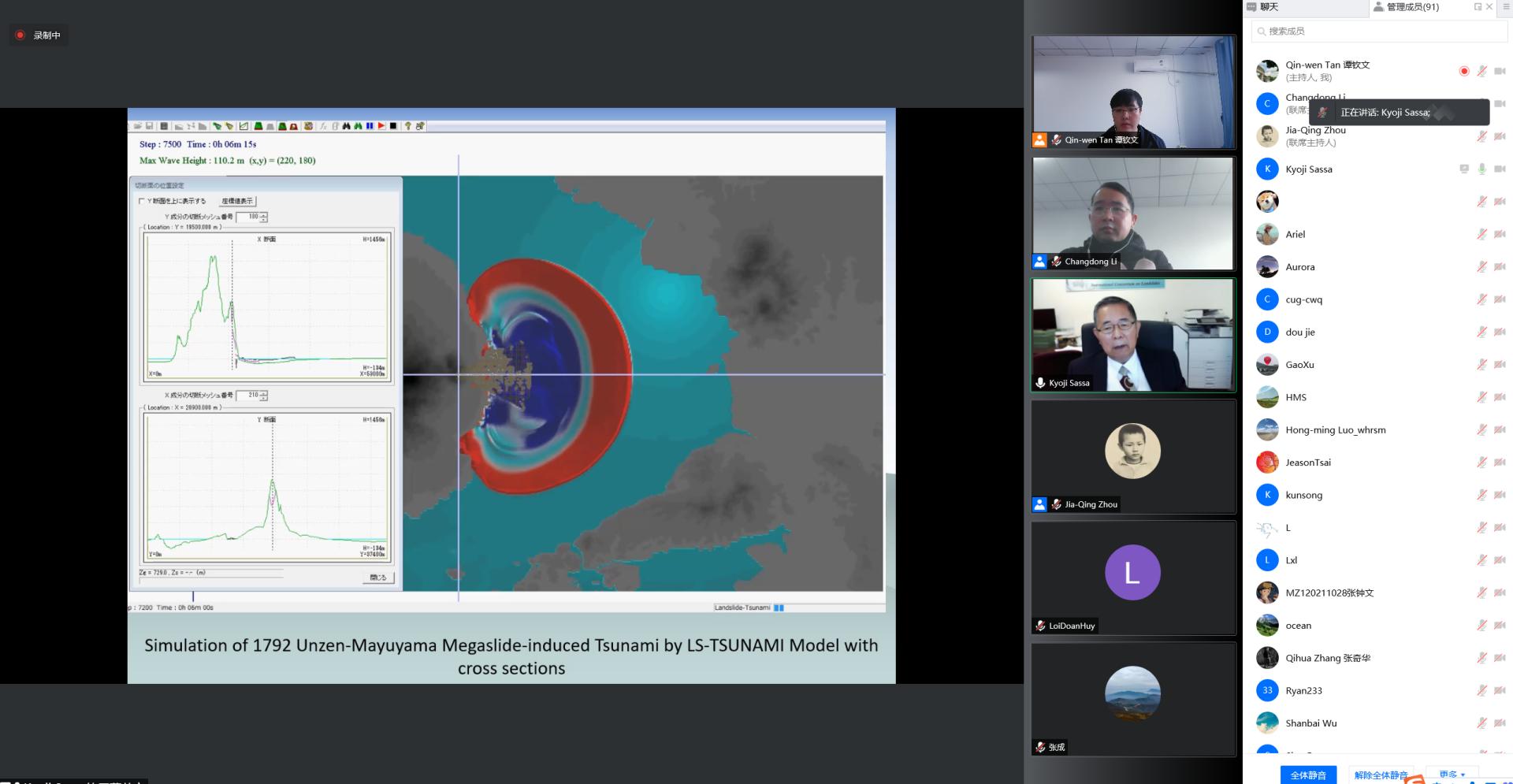This screenshot has height=784, width=1513.
Task: Open the hamburger menu at panel corner
Action: 1506,7
